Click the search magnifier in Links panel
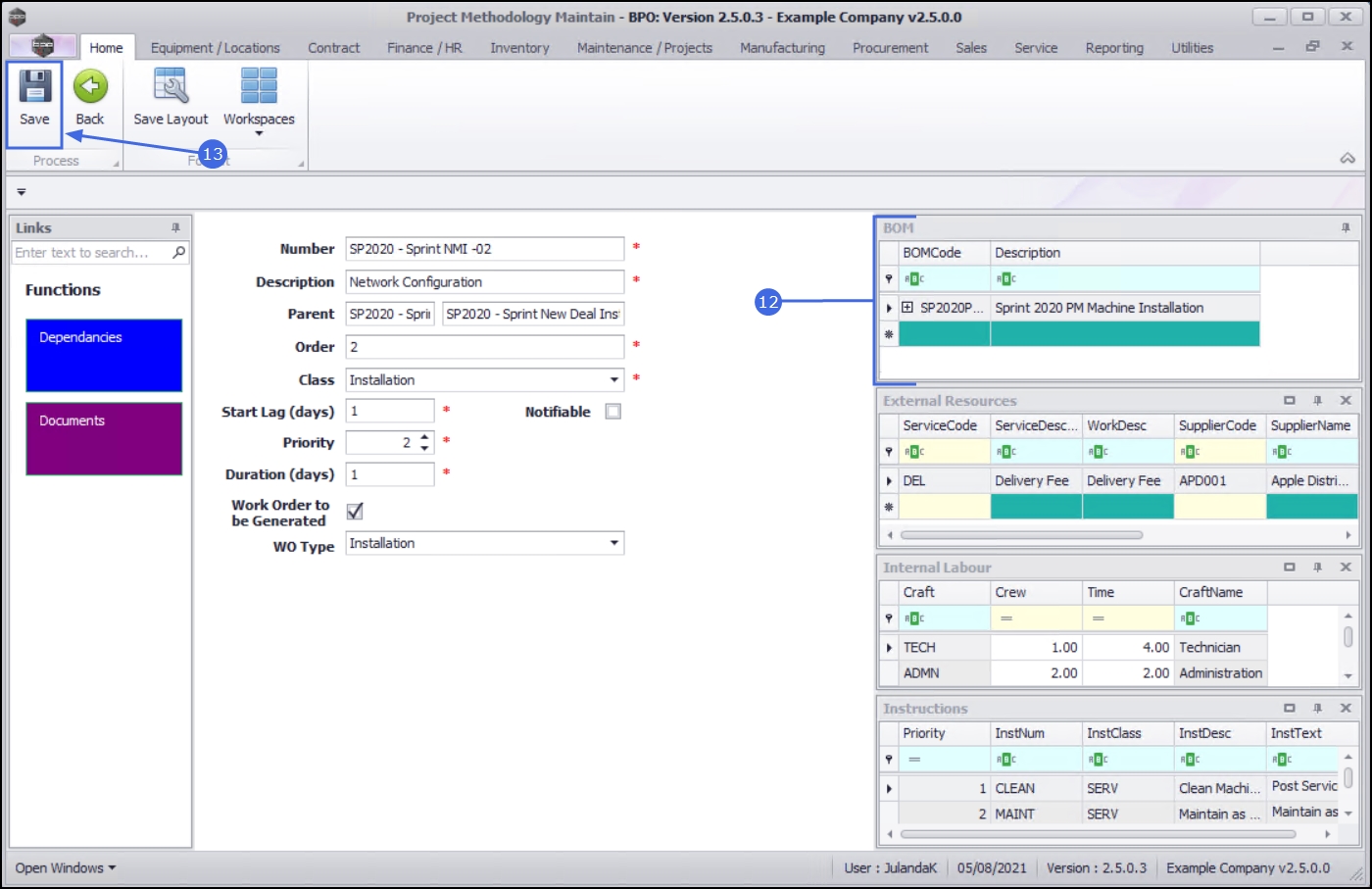Viewport: 1372px width, 889px height. [178, 253]
